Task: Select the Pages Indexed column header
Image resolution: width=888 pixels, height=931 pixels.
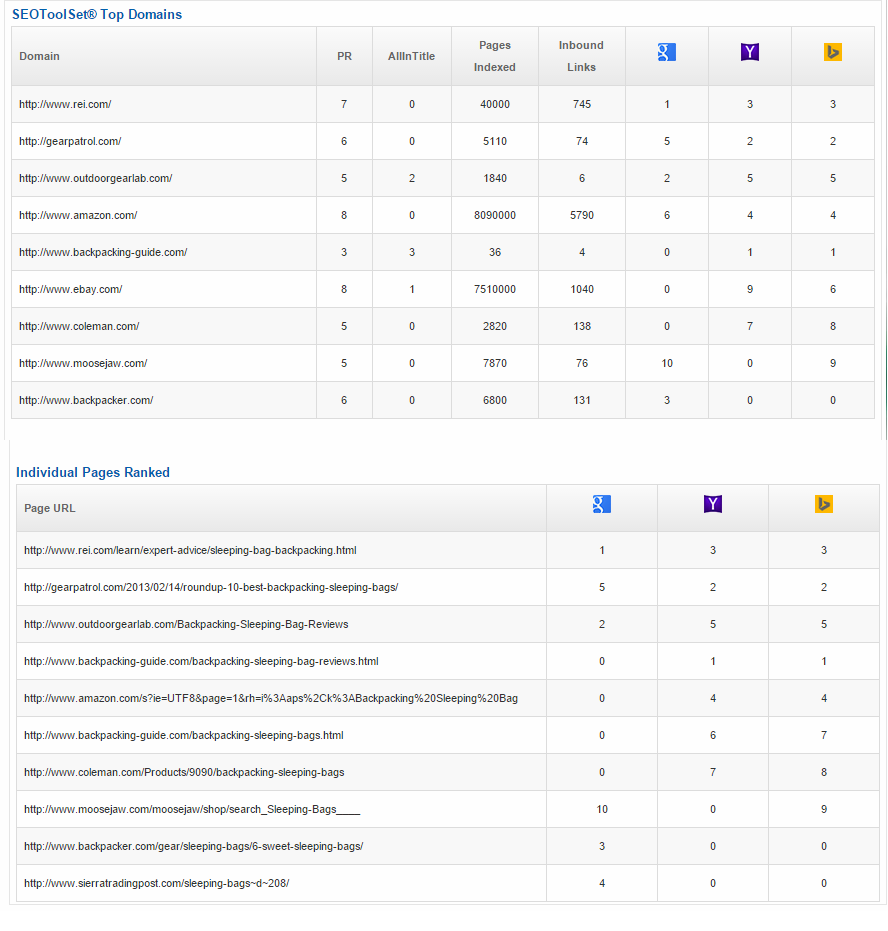Action: point(494,56)
